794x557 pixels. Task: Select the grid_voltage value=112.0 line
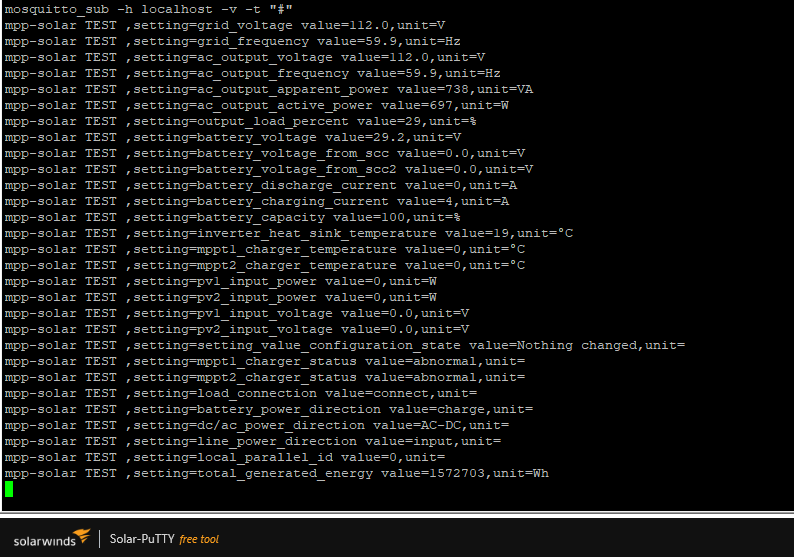(225, 25)
